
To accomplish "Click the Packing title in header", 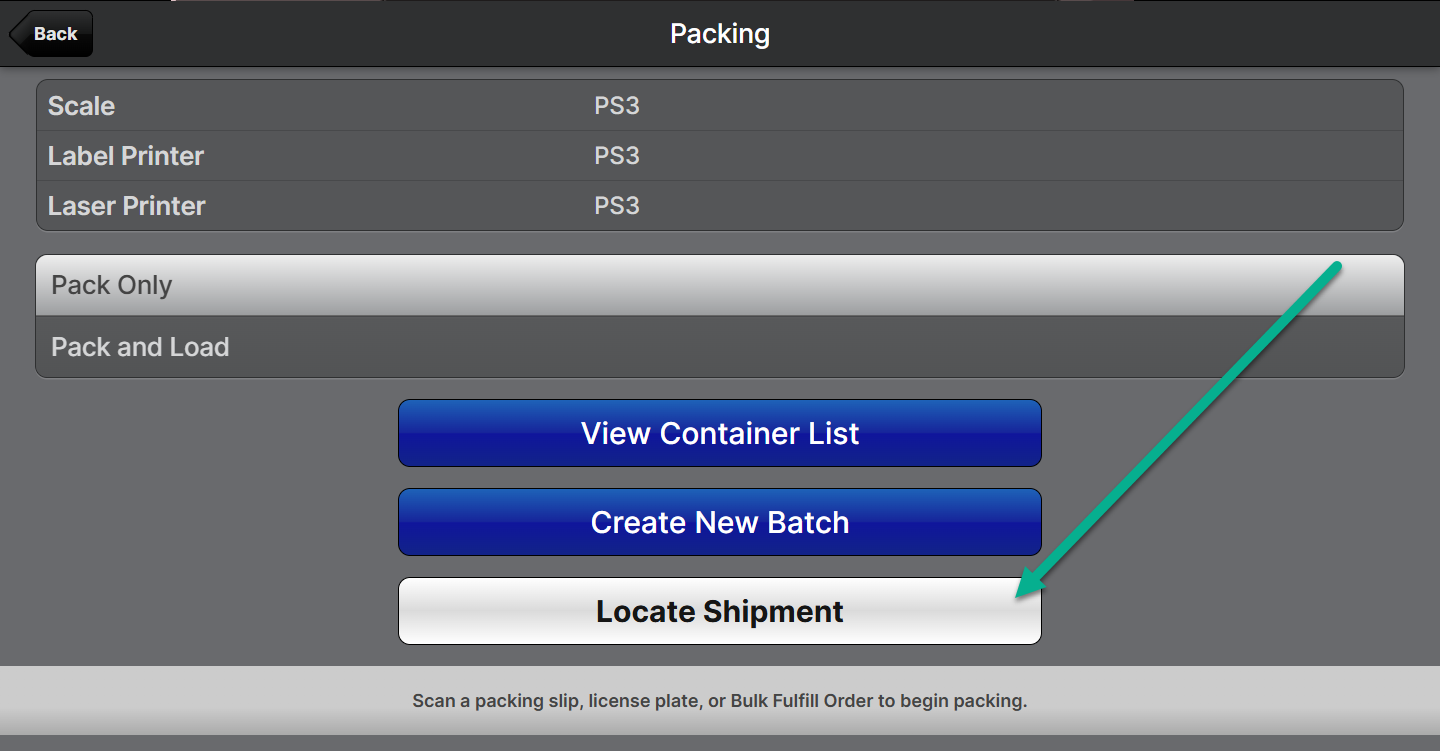I will click(x=719, y=34).
